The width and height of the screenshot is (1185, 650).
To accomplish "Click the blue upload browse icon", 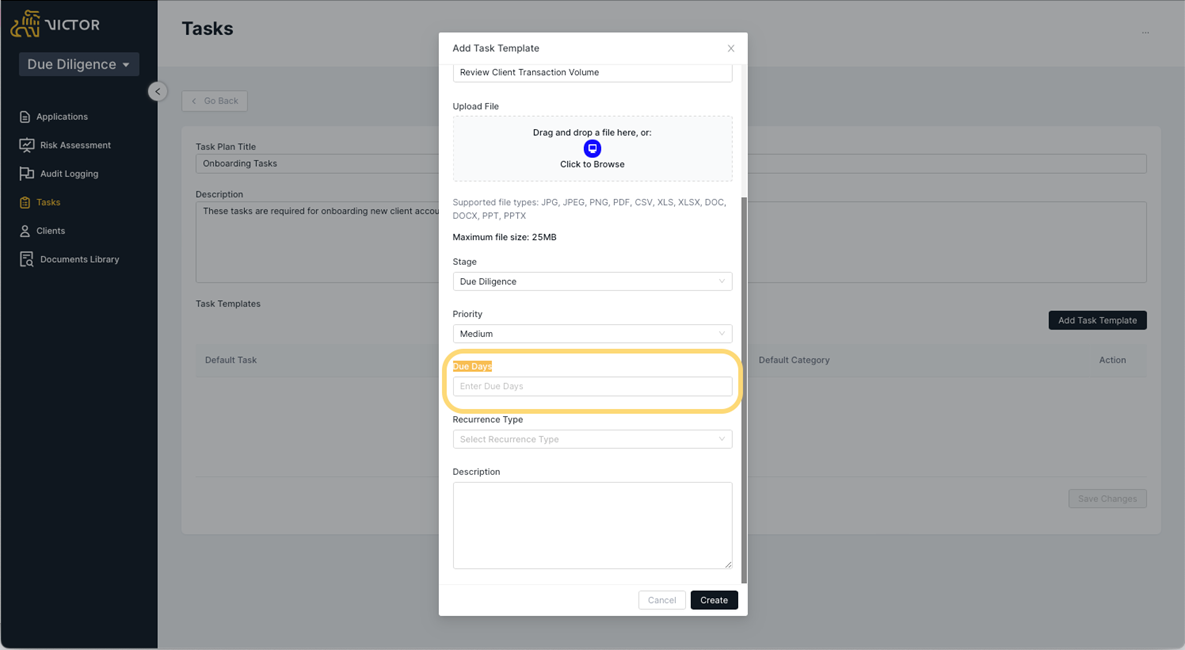I will [592, 148].
